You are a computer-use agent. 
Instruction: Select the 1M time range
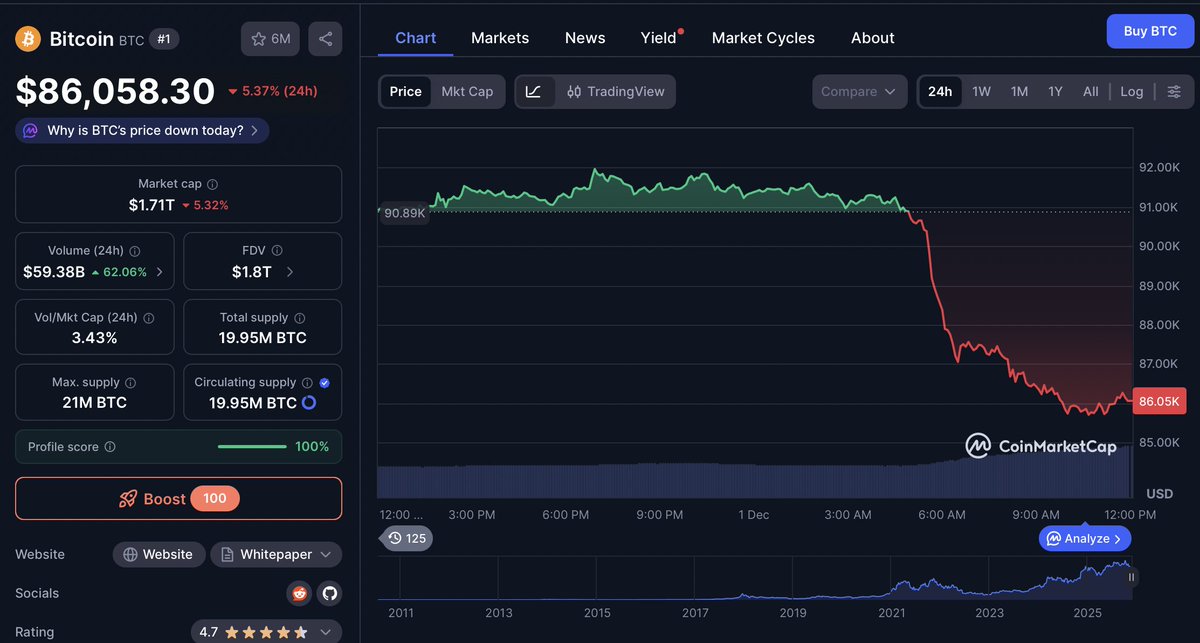tap(1019, 91)
